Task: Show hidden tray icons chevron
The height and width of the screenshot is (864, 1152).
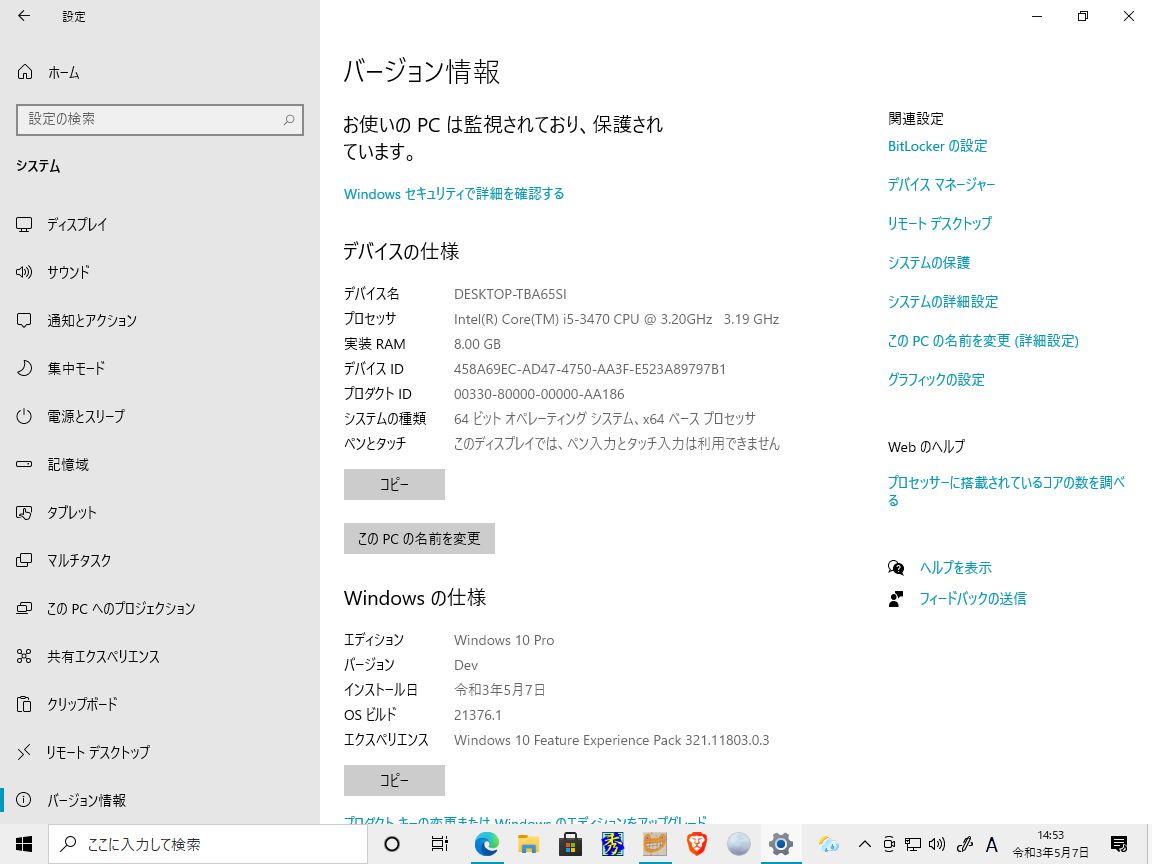Action: (x=865, y=844)
